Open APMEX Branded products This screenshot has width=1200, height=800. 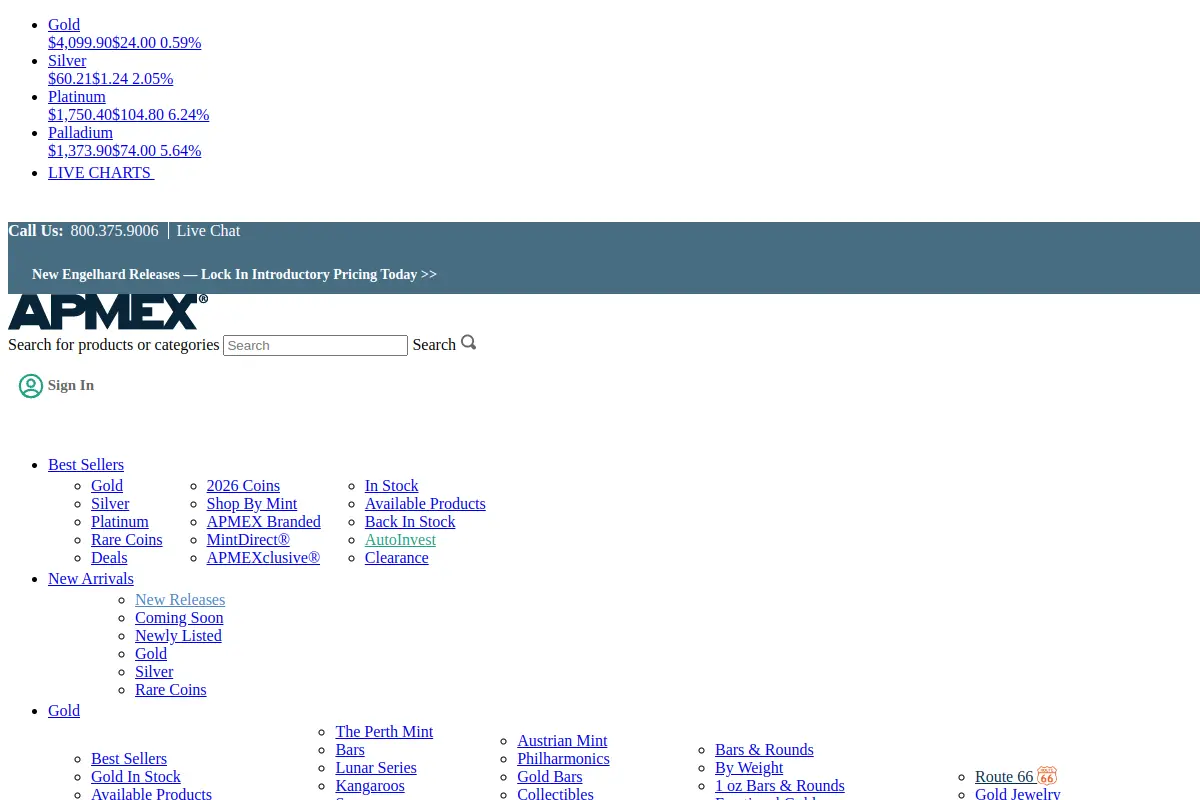(264, 522)
